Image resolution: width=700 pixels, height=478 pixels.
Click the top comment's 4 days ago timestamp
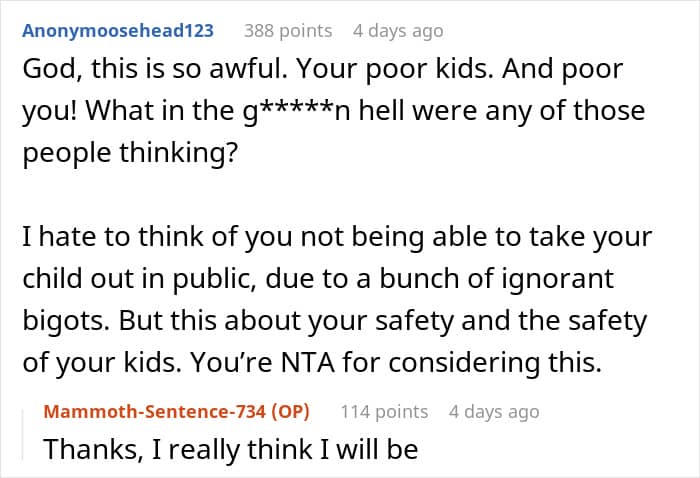point(397,30)
